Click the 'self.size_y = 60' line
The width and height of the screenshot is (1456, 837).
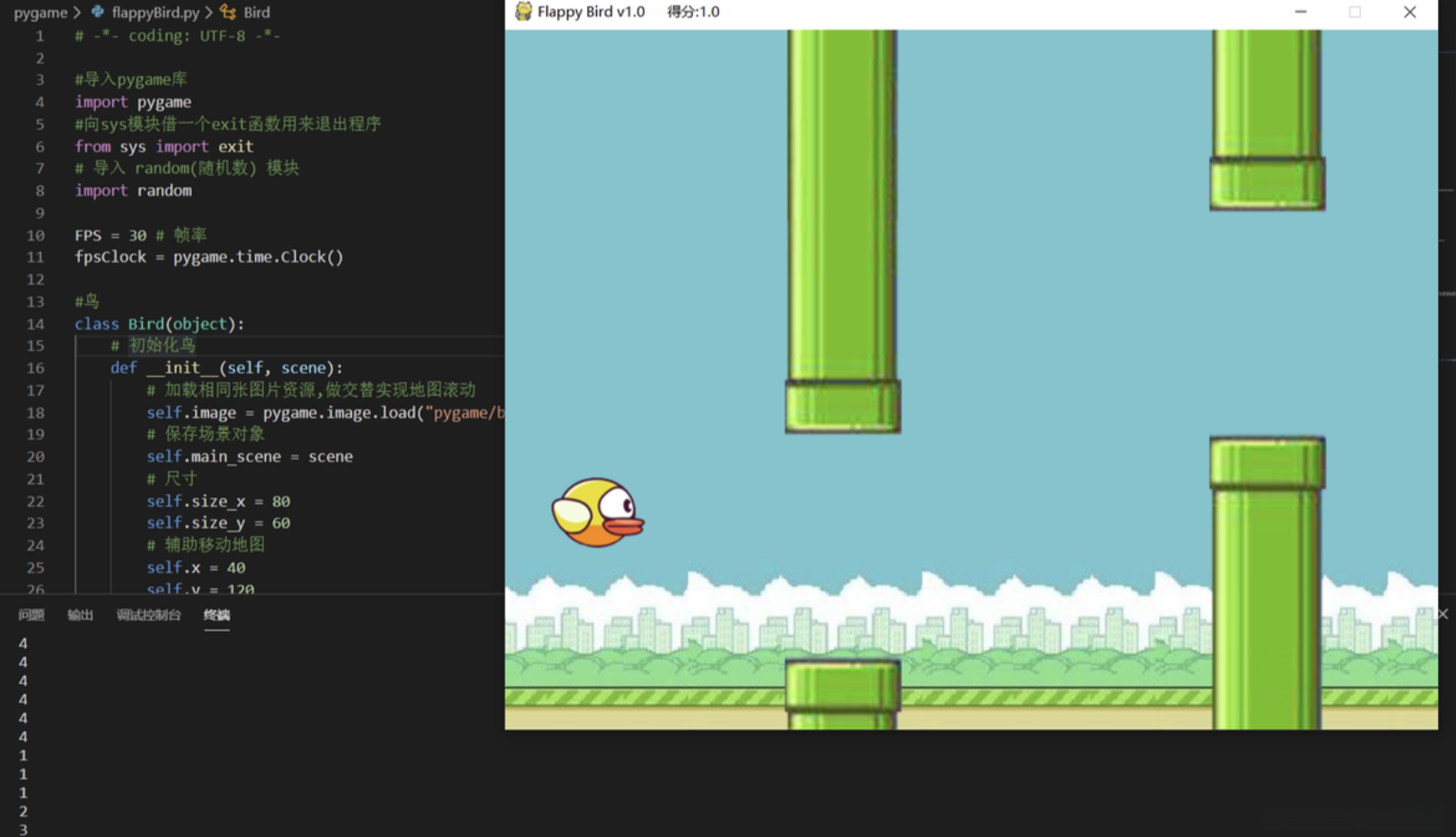point(219,522)
